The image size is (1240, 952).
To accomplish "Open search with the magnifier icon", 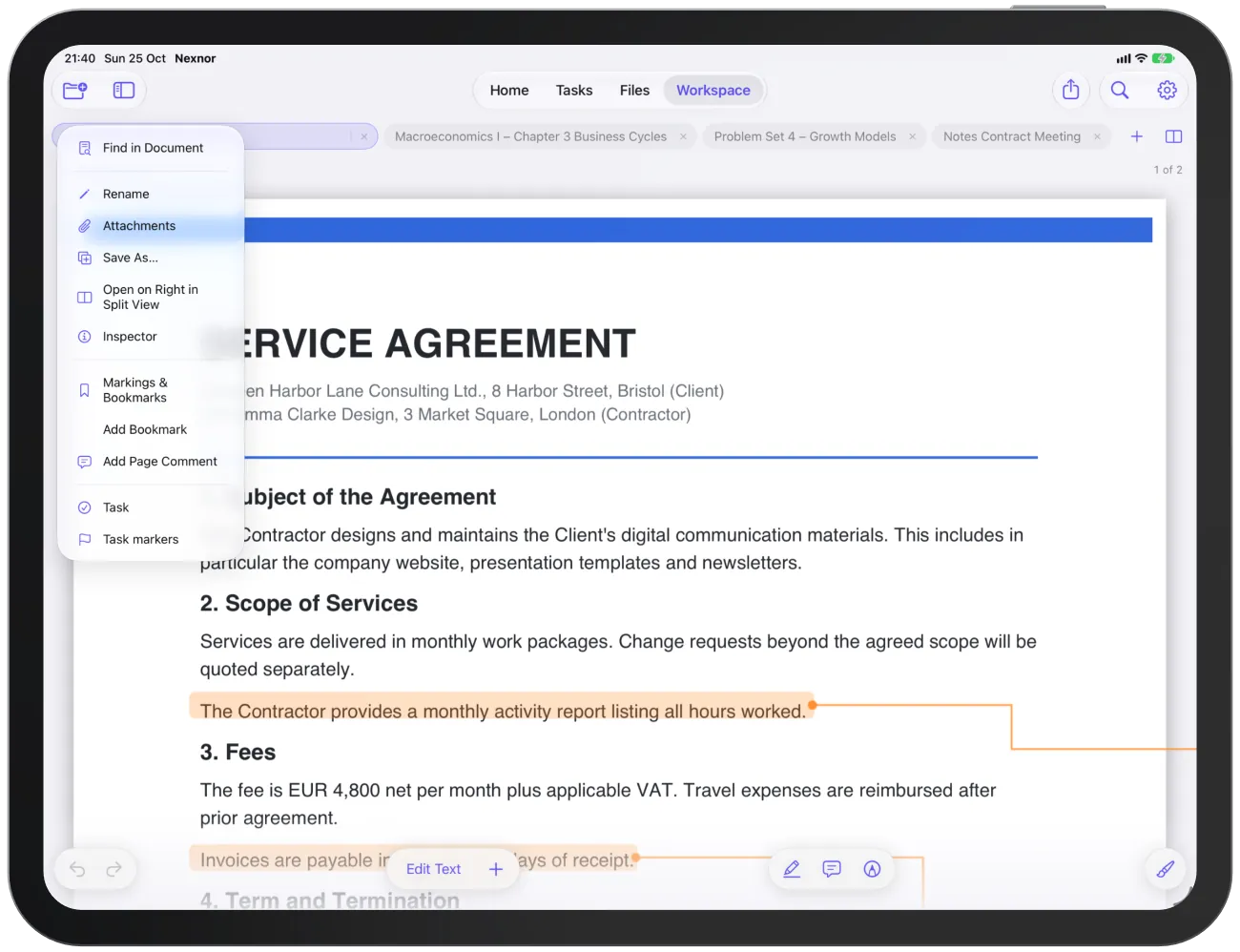I will (x=1120, y=90).
